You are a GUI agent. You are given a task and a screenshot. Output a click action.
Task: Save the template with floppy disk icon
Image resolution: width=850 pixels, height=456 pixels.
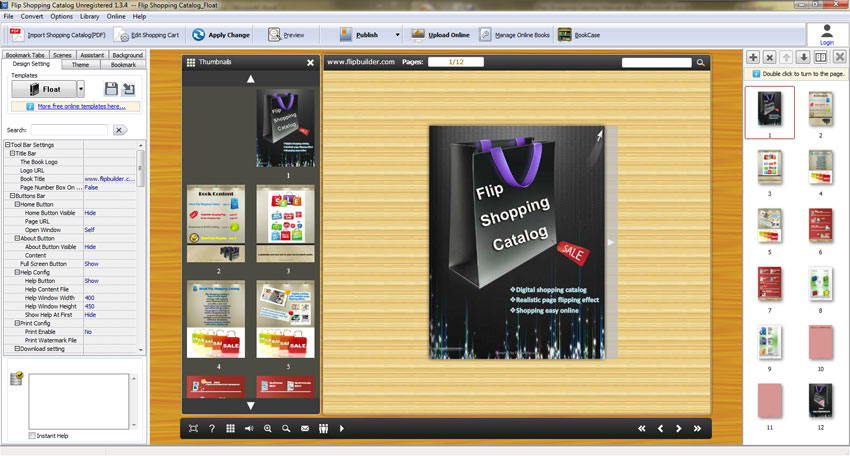pyautogui.click(x=111, y=89)
